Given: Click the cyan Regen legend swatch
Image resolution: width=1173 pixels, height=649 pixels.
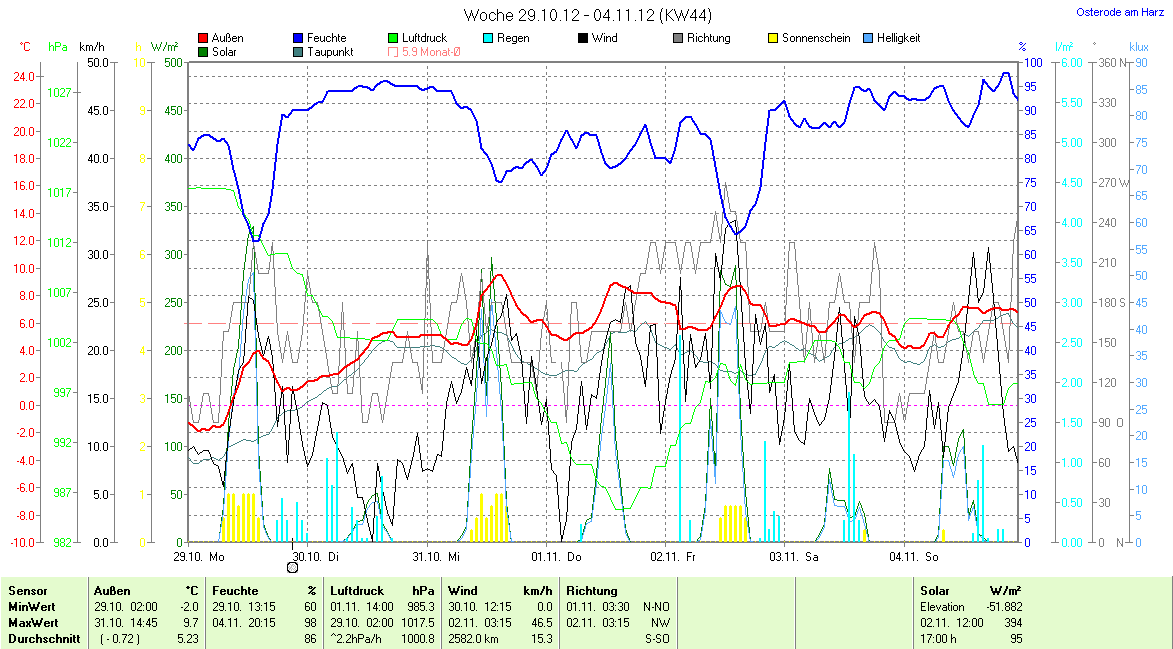Looking at the screenshot, I should click(x=488, y=38).
